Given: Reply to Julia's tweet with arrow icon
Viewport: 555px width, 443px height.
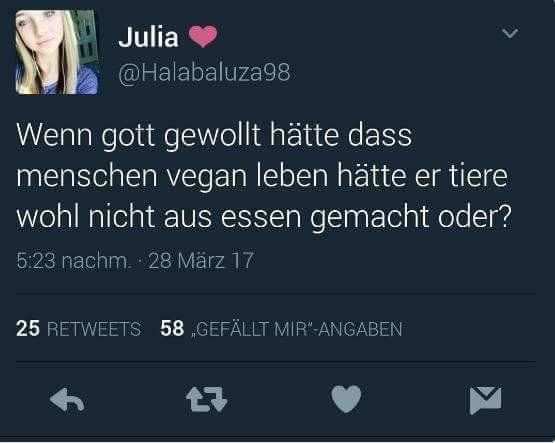Looking at the screenshot, I should [x=67, y=400].
